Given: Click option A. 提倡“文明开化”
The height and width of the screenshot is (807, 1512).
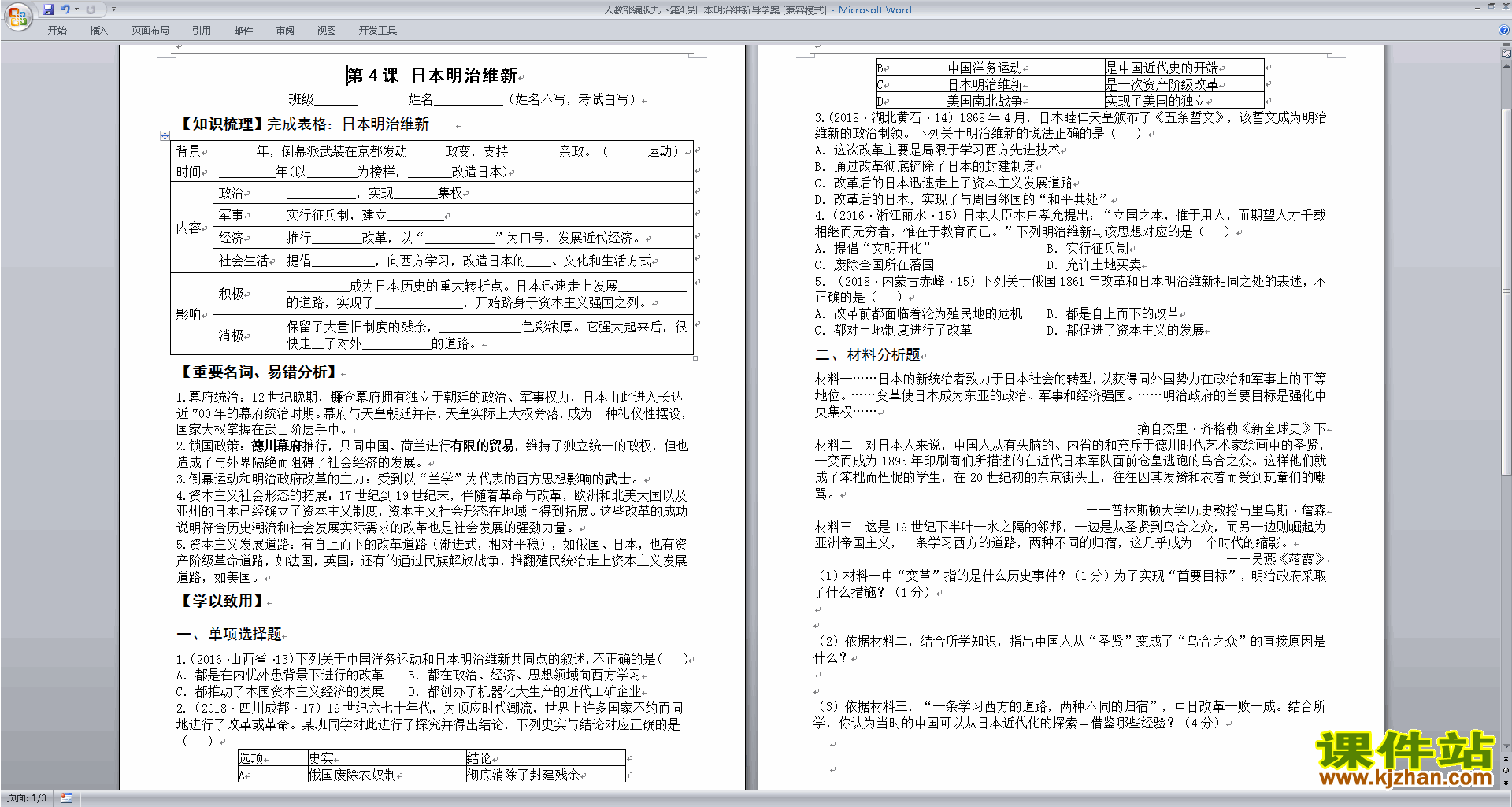Looking at the screenshot, I should point(873,249).
